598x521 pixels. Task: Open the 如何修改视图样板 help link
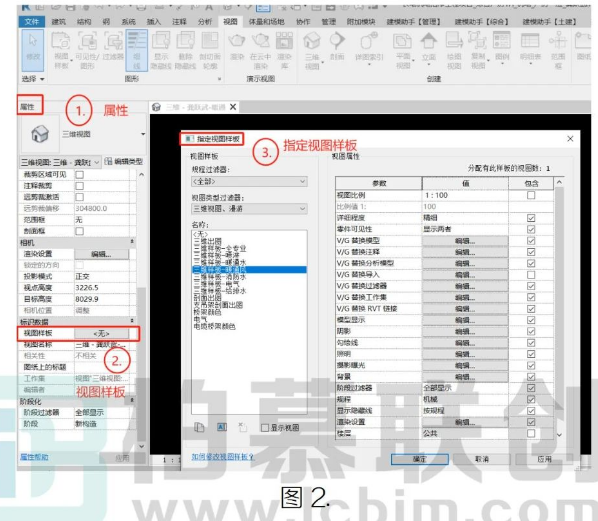click(223, 457)
